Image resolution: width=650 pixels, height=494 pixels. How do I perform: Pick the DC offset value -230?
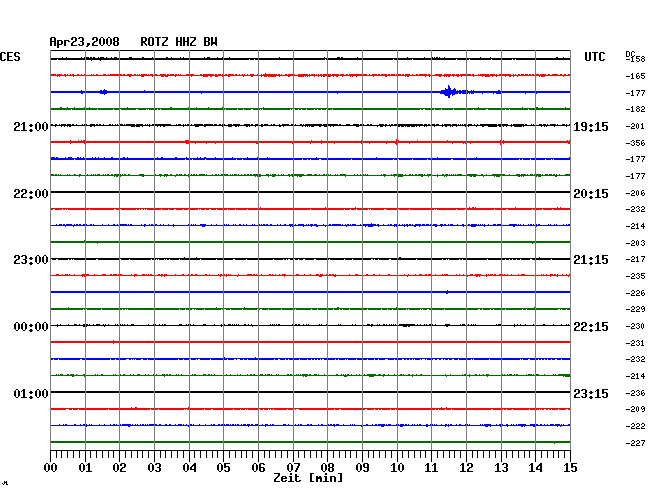click(x=635, y=327)
